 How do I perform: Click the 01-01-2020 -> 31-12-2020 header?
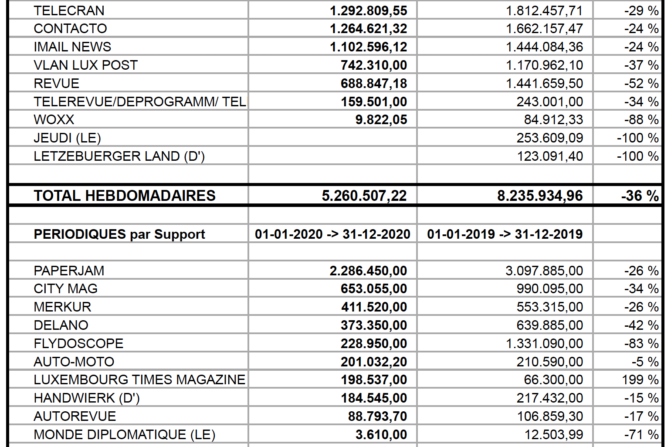click(x=333, y=234)
